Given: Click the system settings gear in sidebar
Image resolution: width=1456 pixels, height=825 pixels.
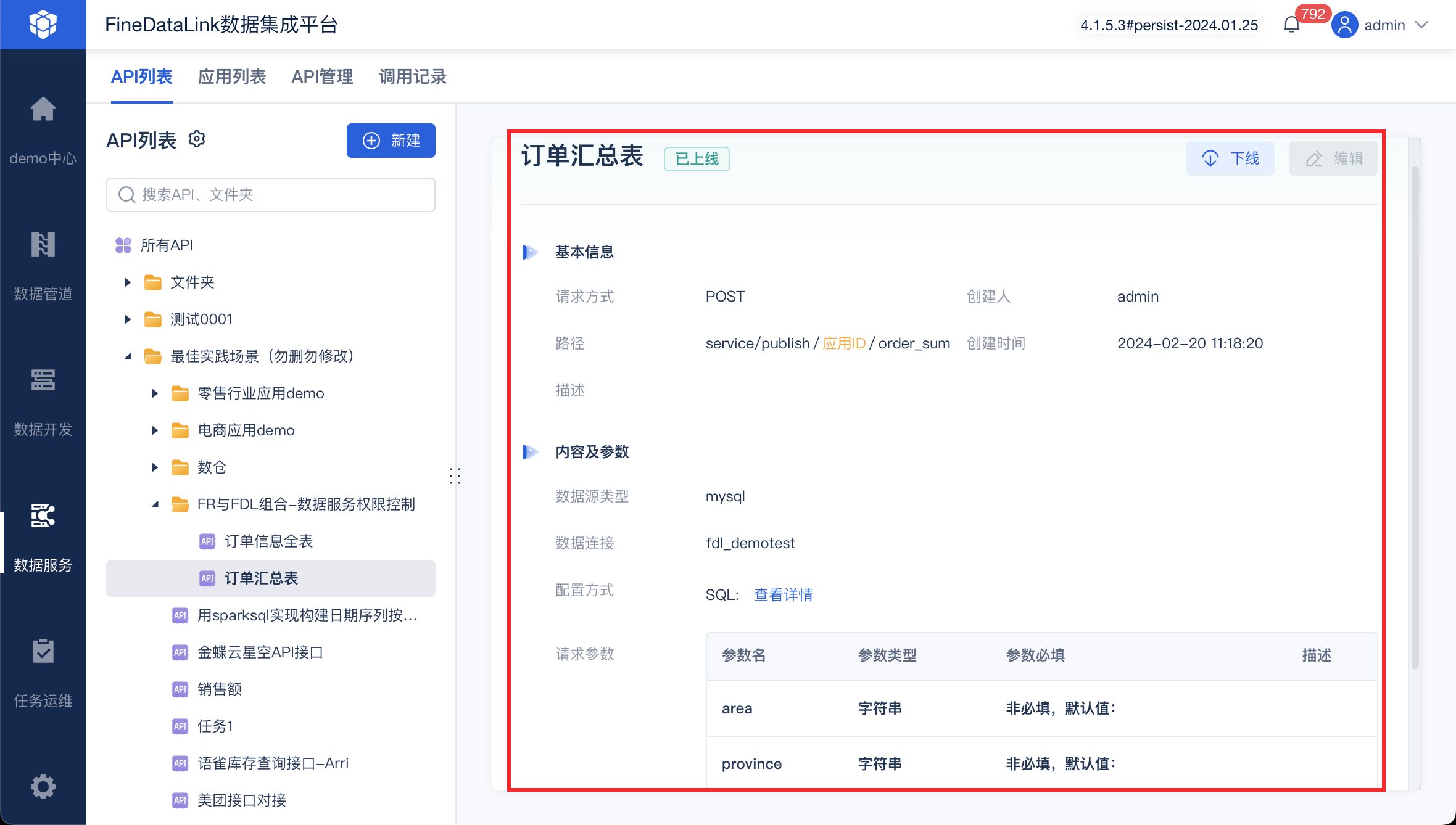Looking at the screenshot, I should pos(43,787).
